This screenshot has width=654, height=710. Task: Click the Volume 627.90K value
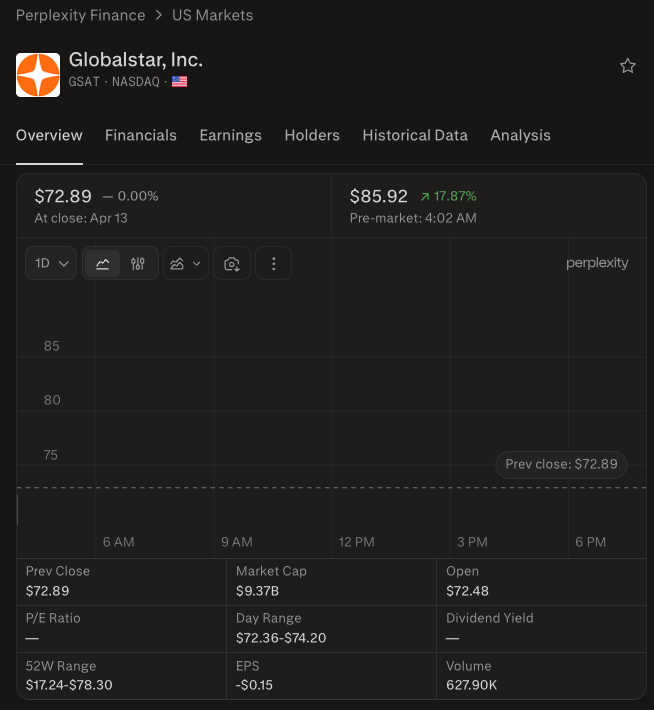coord(471,685)
